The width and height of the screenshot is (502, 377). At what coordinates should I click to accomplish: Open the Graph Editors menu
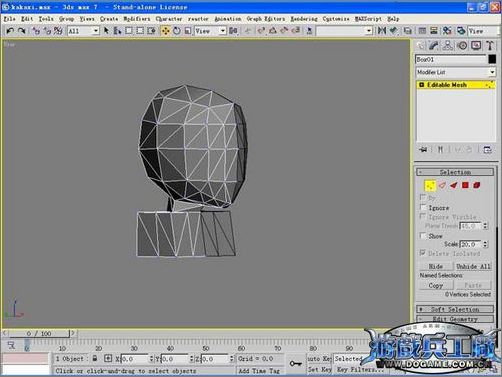point(266,19)
